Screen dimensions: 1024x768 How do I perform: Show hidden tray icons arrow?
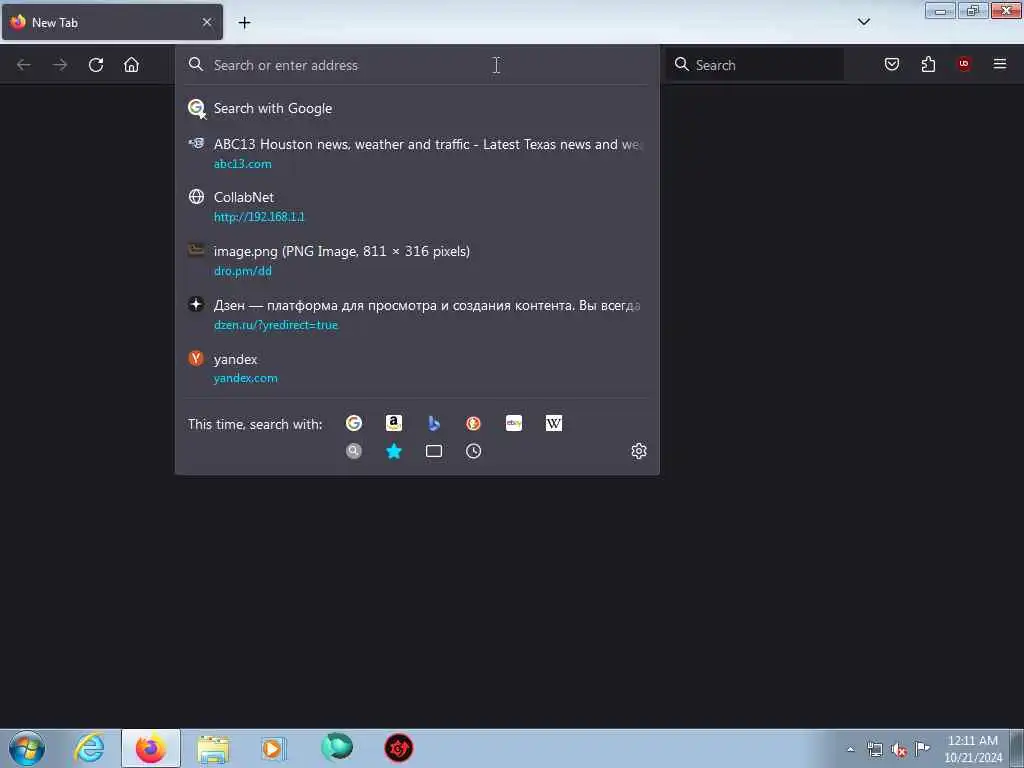[850, 750]
